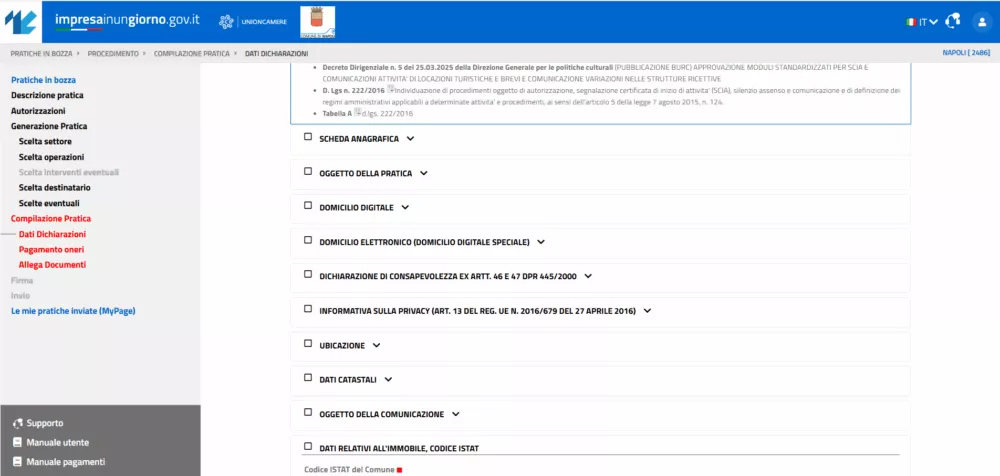Select Scelta settore step
The image size is (1000, 476).
45,142
